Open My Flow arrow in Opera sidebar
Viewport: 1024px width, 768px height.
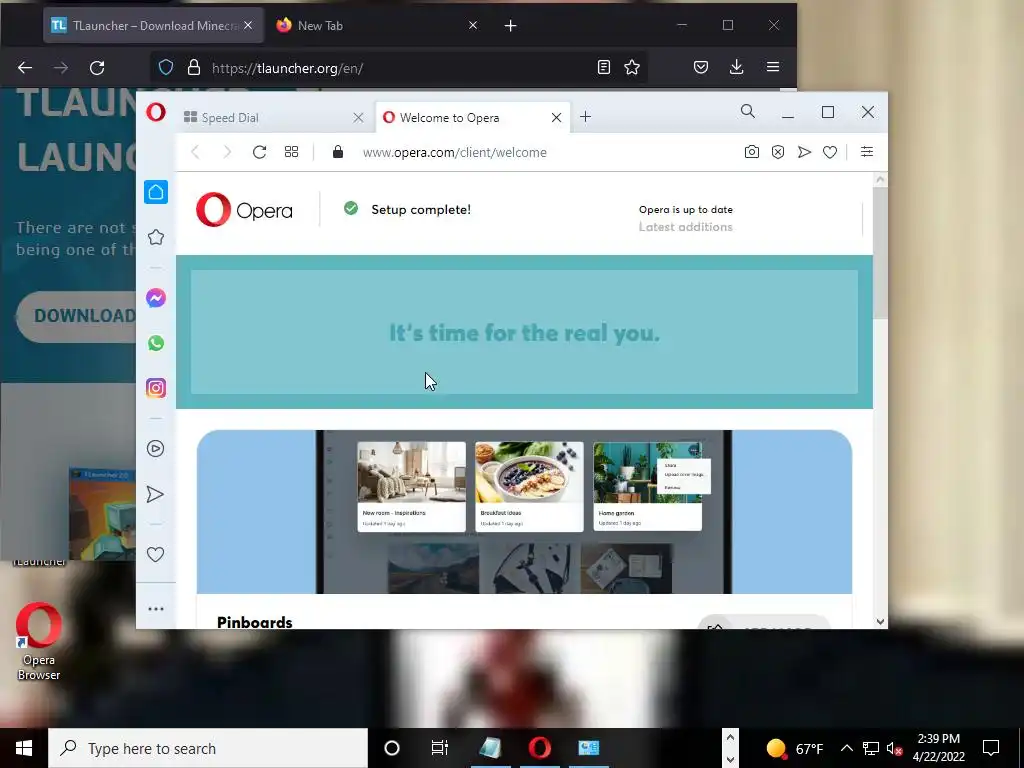click(x=155, y=494)
